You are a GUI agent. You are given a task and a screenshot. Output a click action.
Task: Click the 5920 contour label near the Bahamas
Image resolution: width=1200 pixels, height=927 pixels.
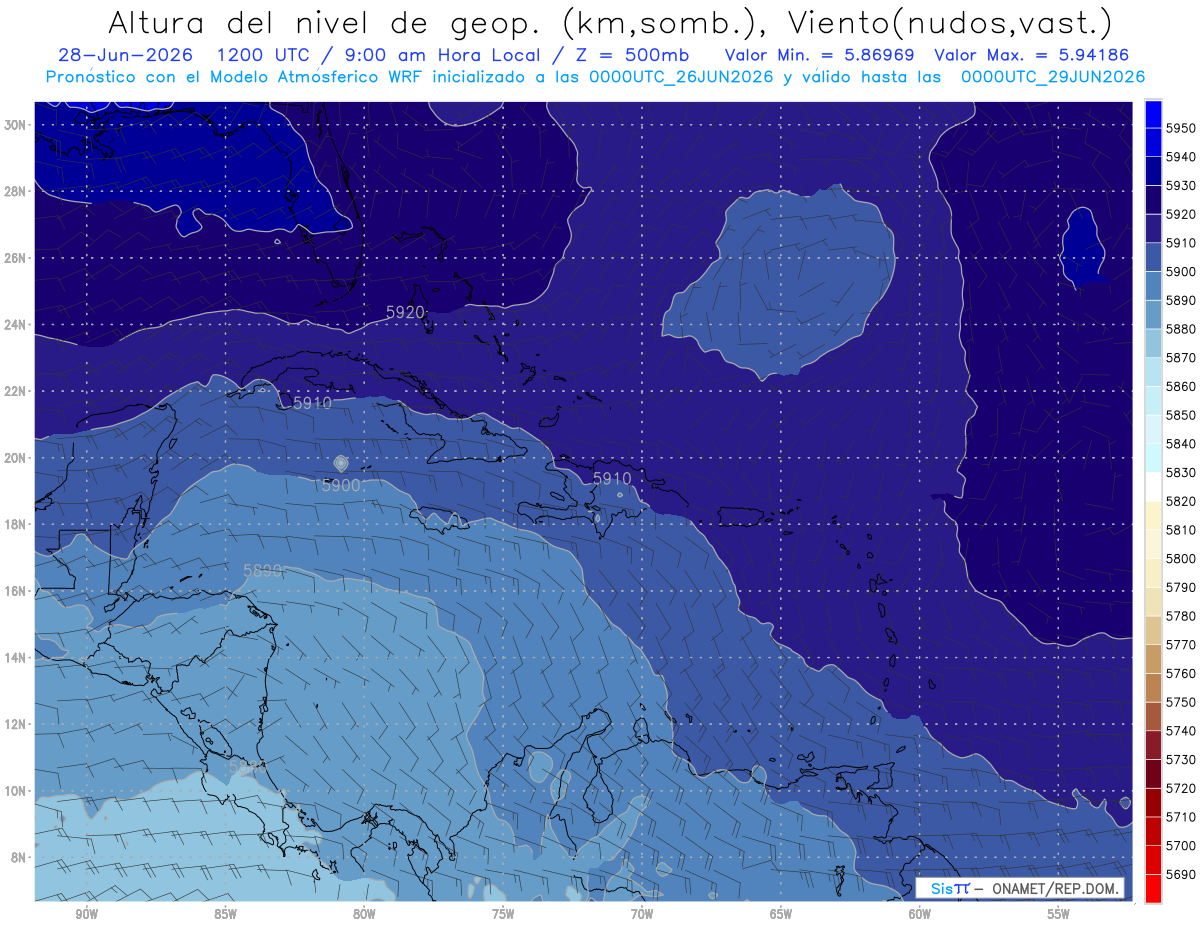(x=405, y=312)
